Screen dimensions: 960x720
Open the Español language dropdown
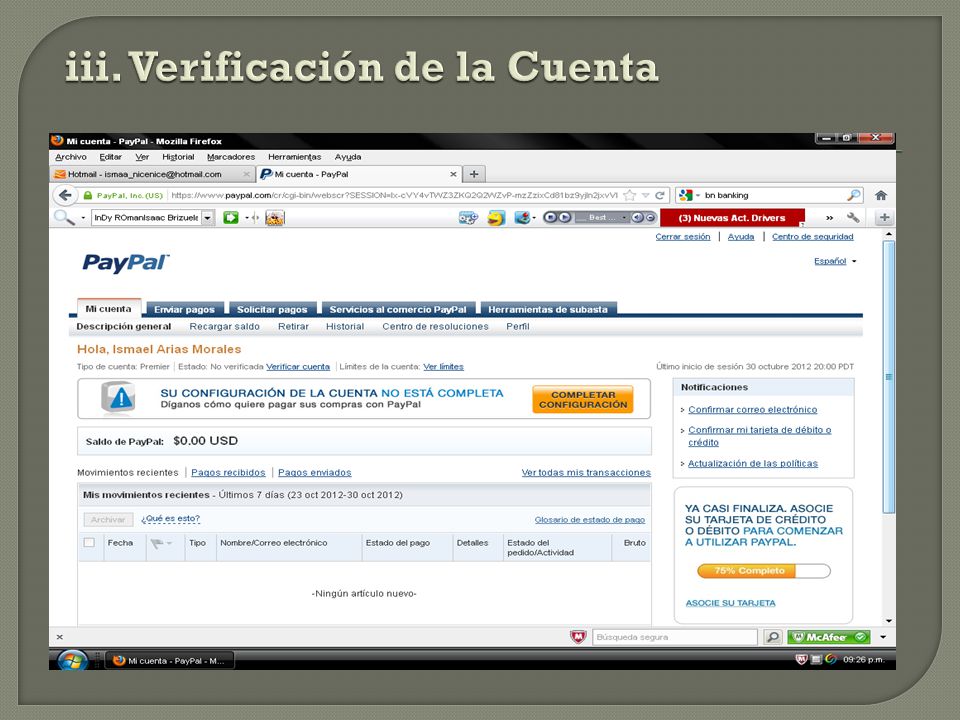(x=835, y=261)
